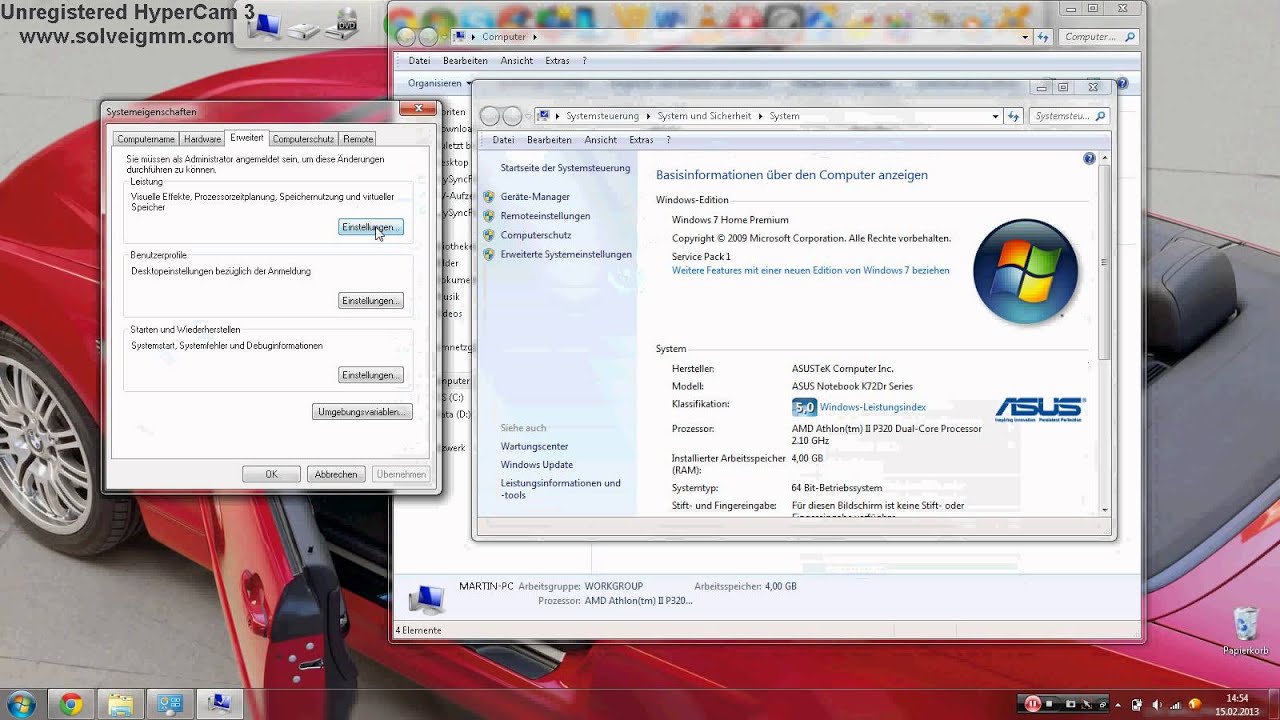1280x720 pixels.
Task: Click the Systemeigenschaften taskbar icon
Action: (220, 704)
